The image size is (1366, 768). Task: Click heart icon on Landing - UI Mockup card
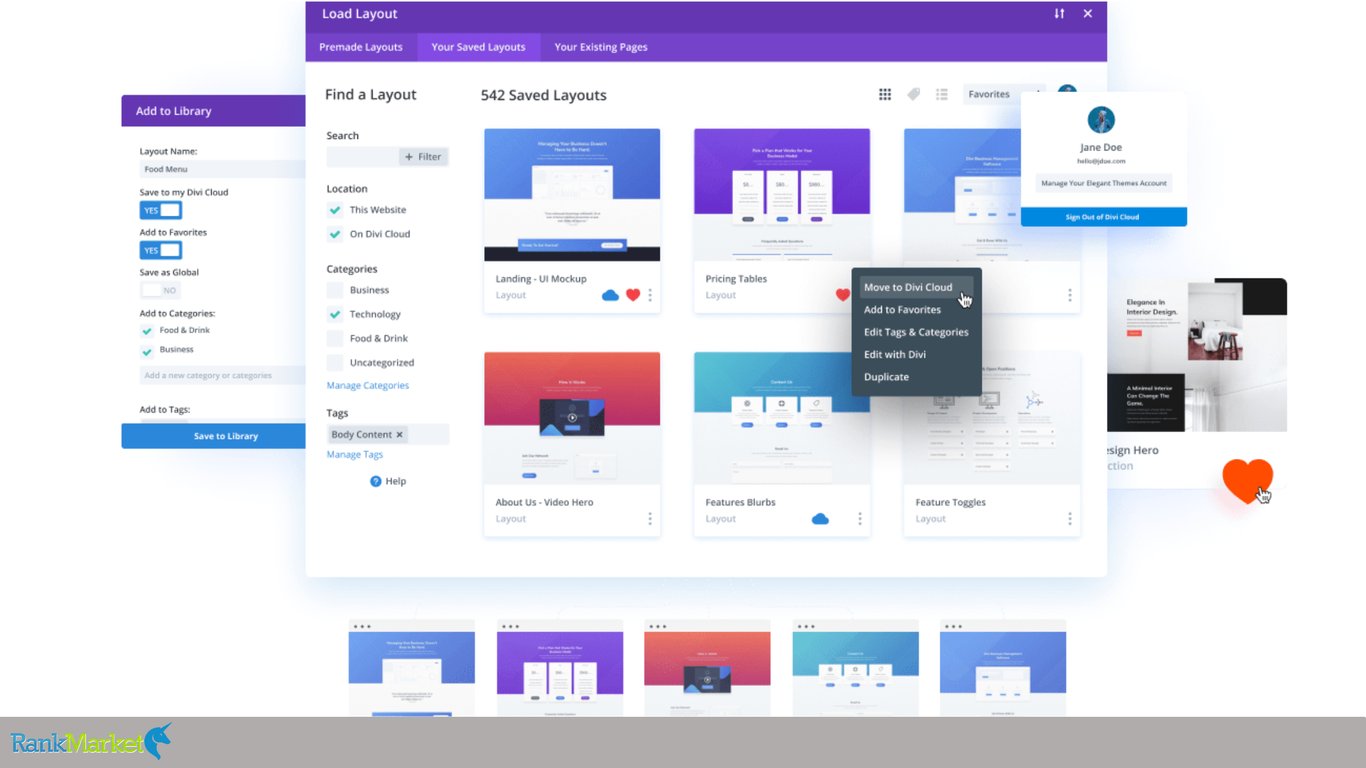tap(633, 295)
